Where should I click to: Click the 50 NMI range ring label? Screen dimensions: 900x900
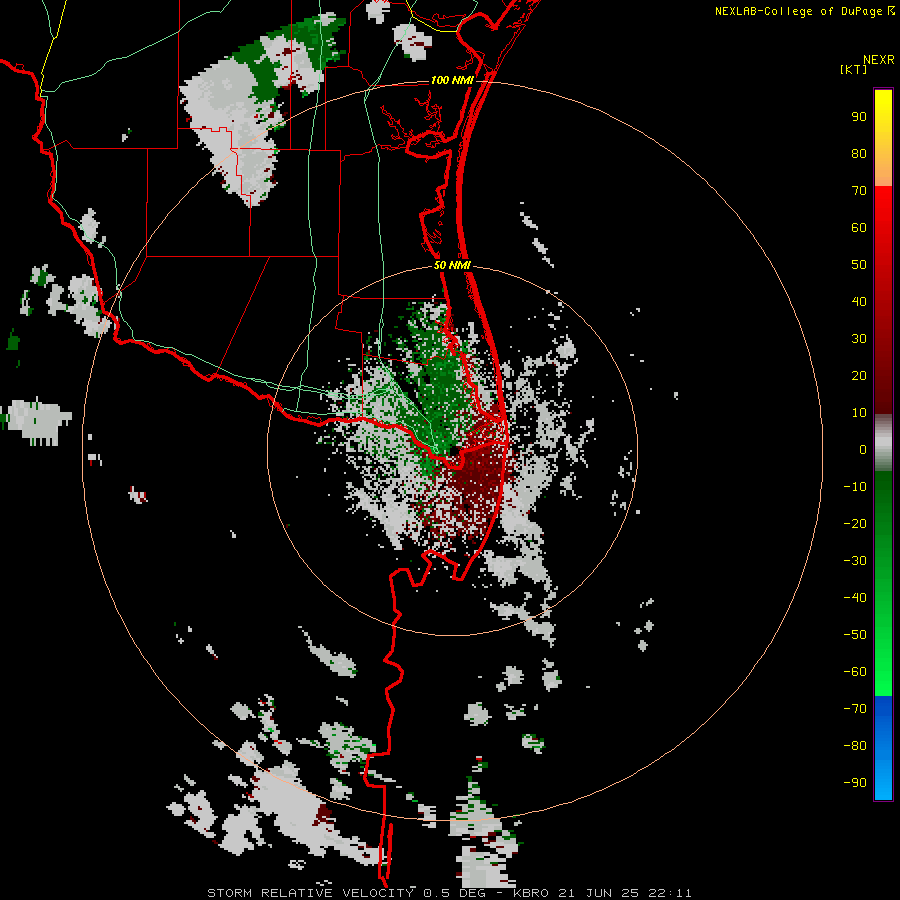point(452,265)
